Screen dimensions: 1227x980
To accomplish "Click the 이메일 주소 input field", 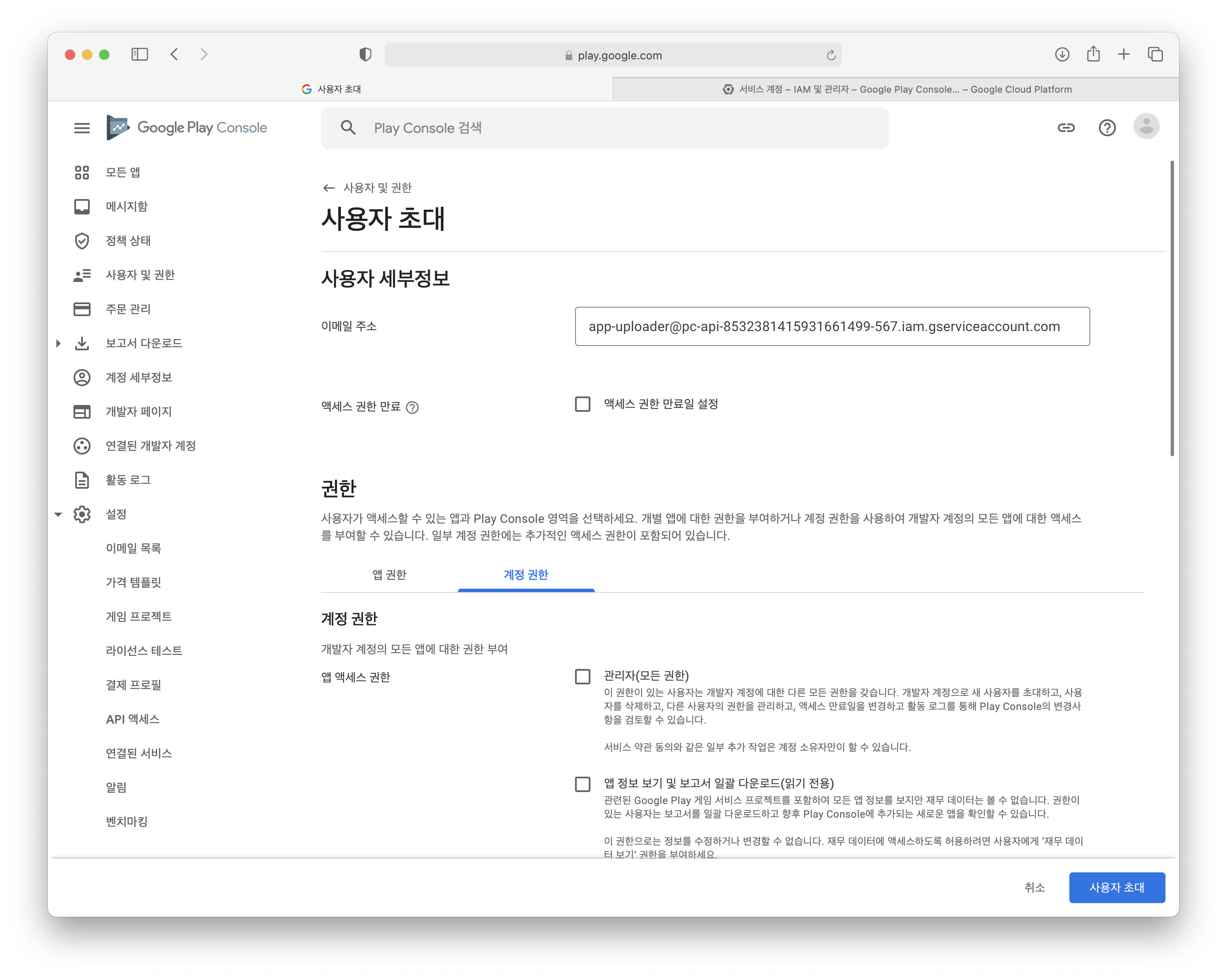I will (832, 327).
